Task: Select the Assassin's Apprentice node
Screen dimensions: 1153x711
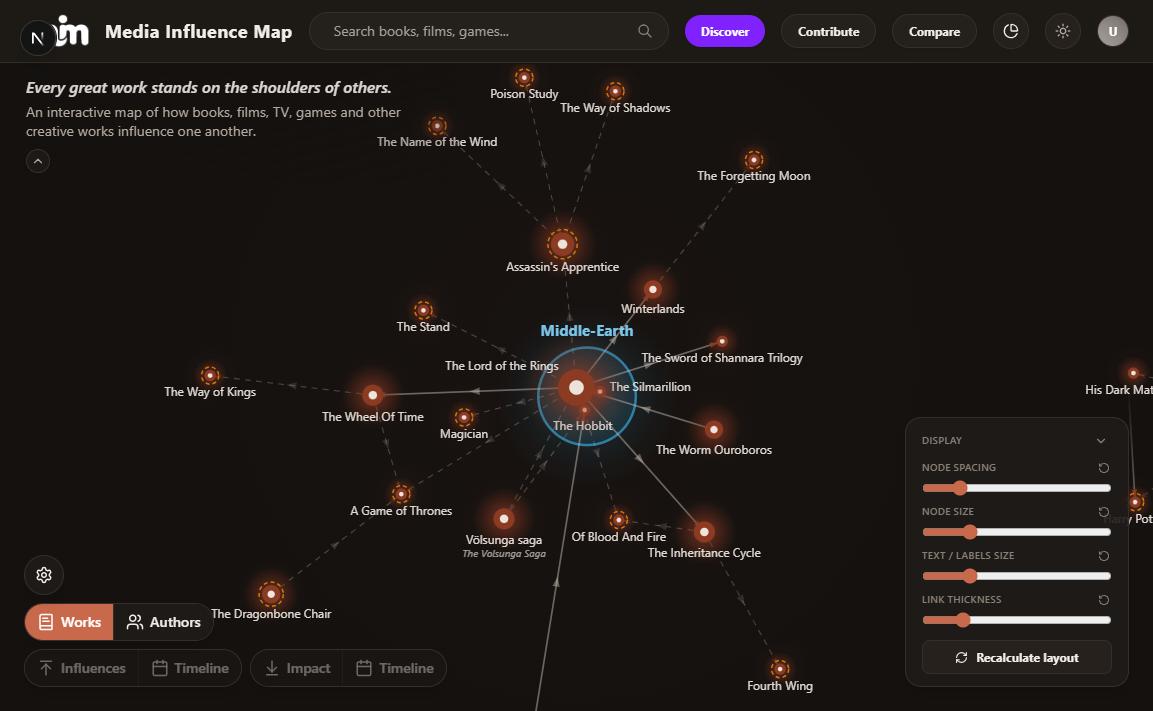Action: pyautogui.click(x=563, y=244)
